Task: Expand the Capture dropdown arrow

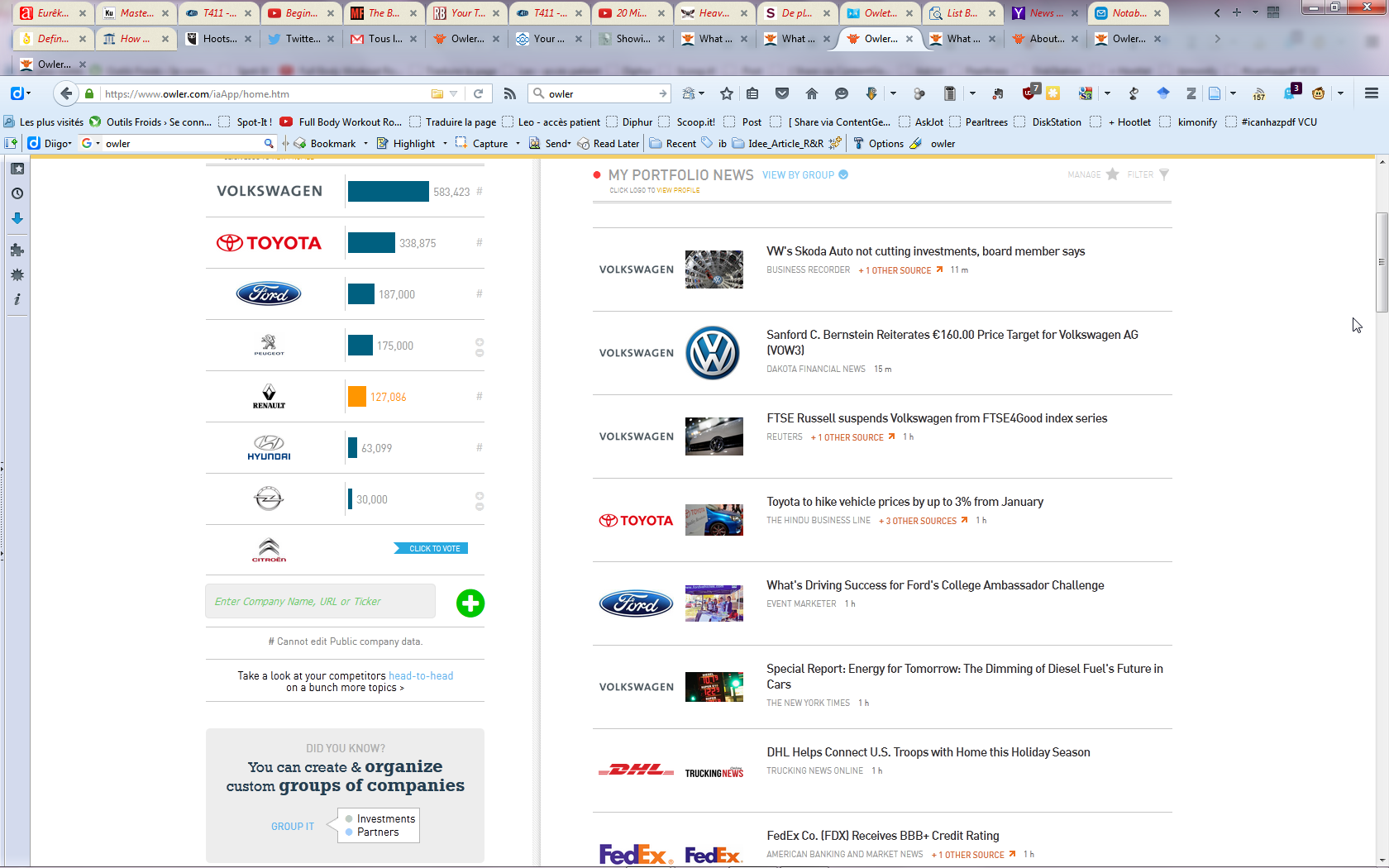Action: point(518,143)
